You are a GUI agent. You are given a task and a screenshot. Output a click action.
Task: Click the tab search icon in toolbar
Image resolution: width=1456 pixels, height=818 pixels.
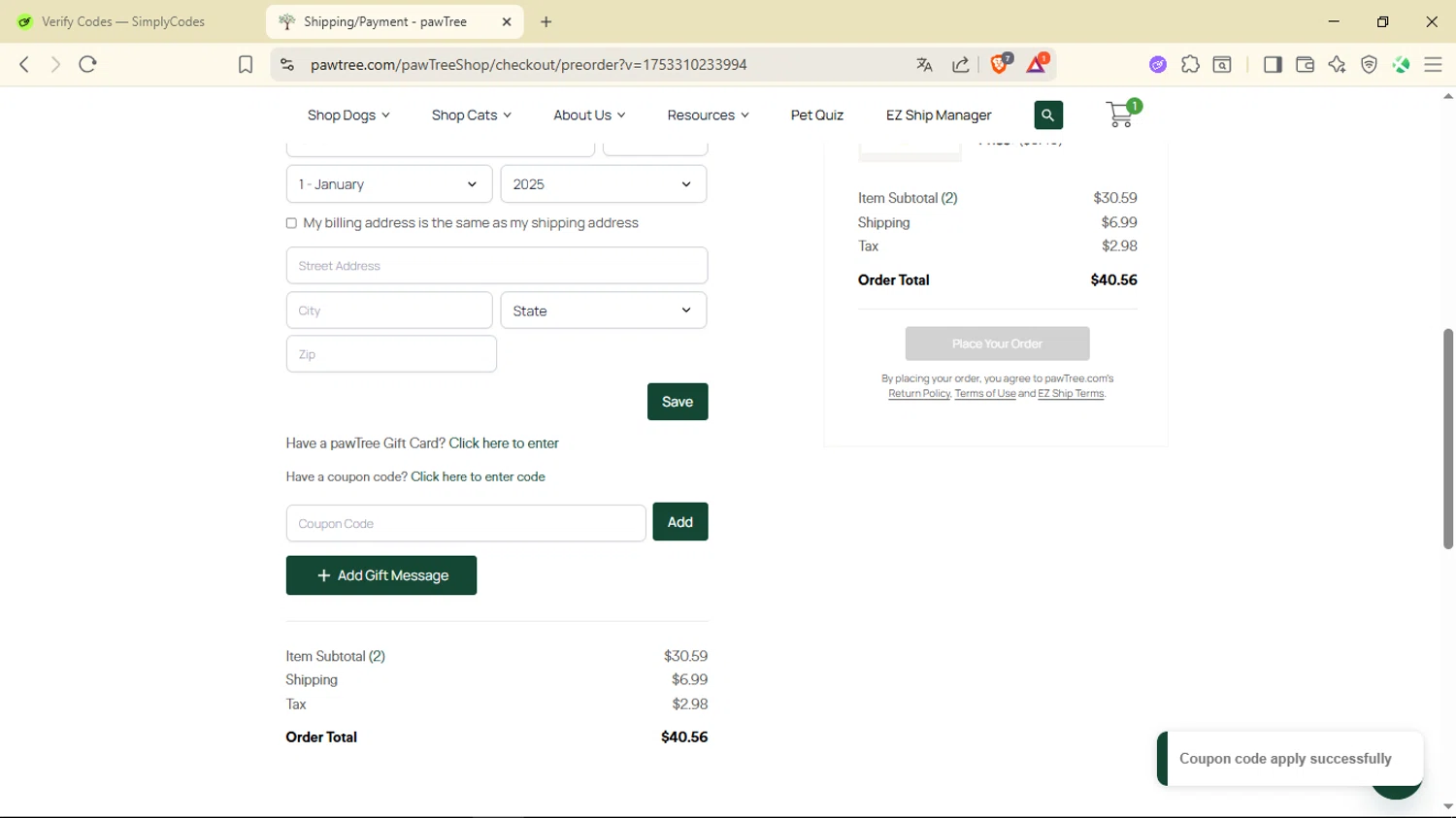point(1223,65)
